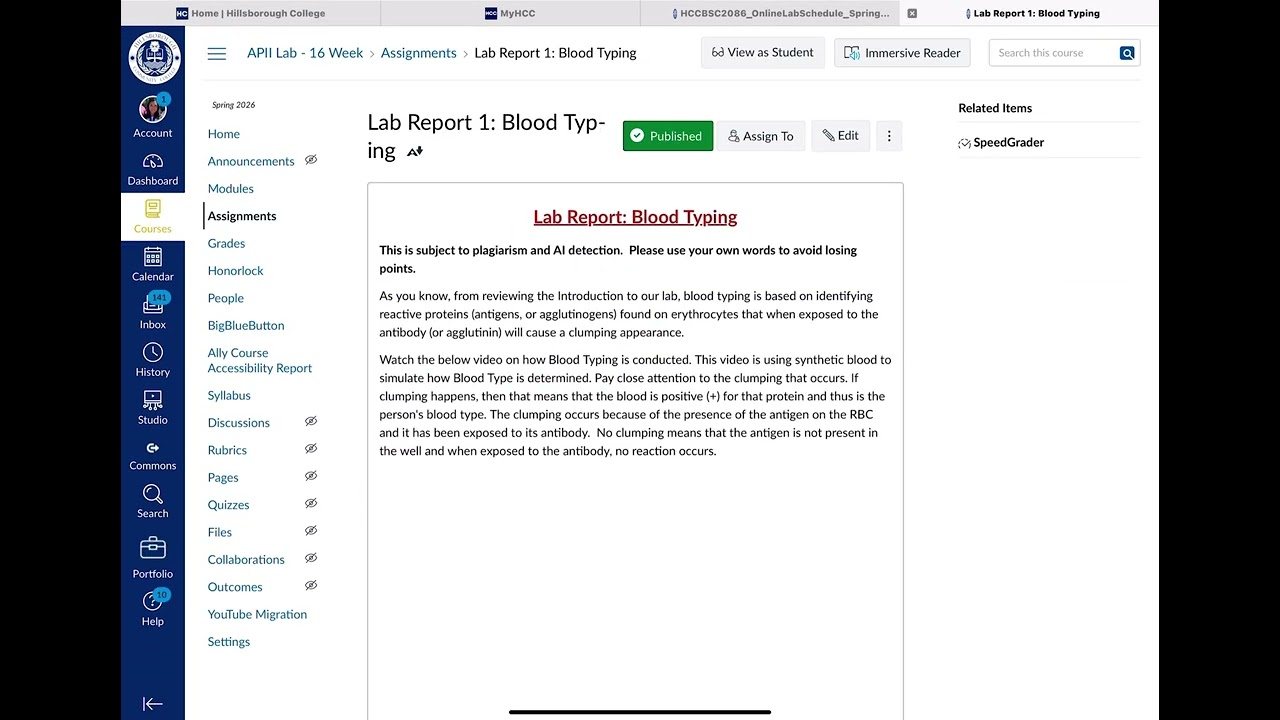Screen dimensions: 1280x720
Task: Click the Edit assignment button
Action: [x=840, y=136]
